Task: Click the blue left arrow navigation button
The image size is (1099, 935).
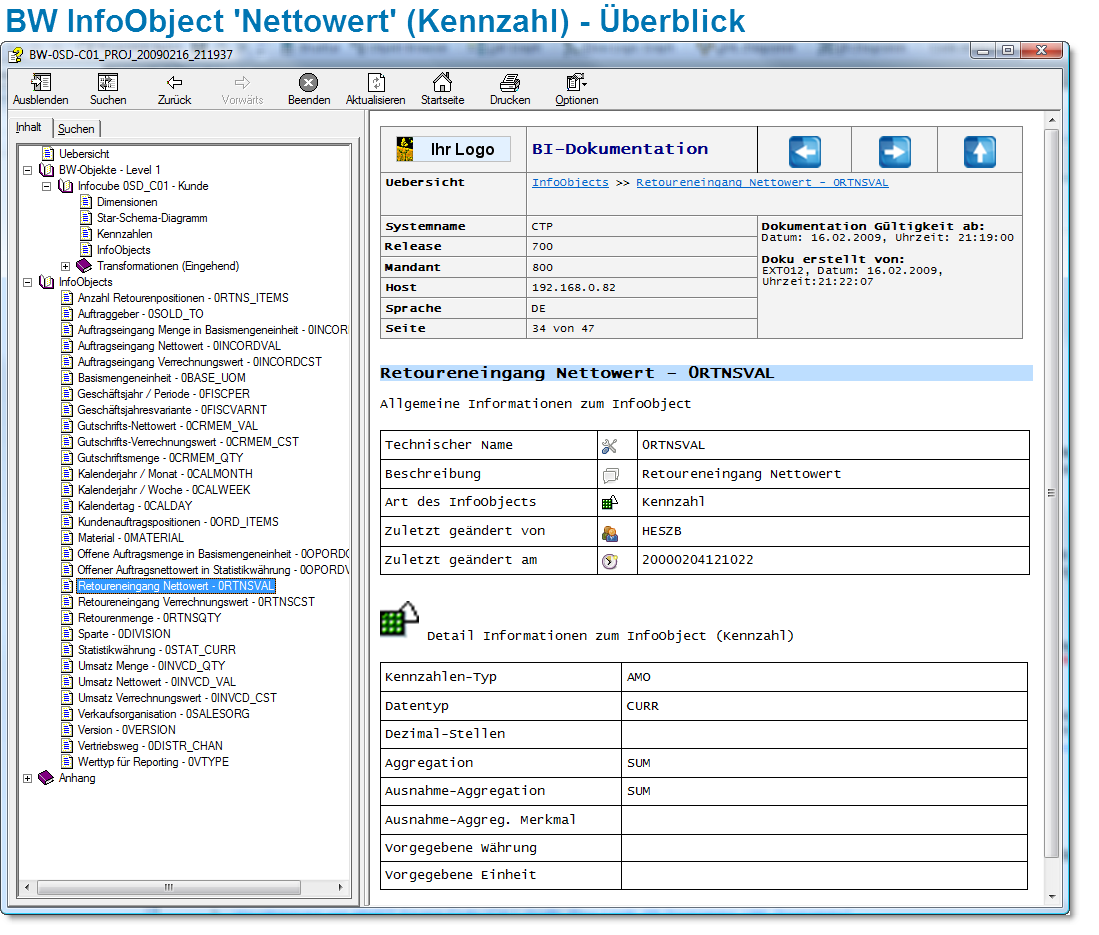Action: pyautogui.click(x=804, y=151)
